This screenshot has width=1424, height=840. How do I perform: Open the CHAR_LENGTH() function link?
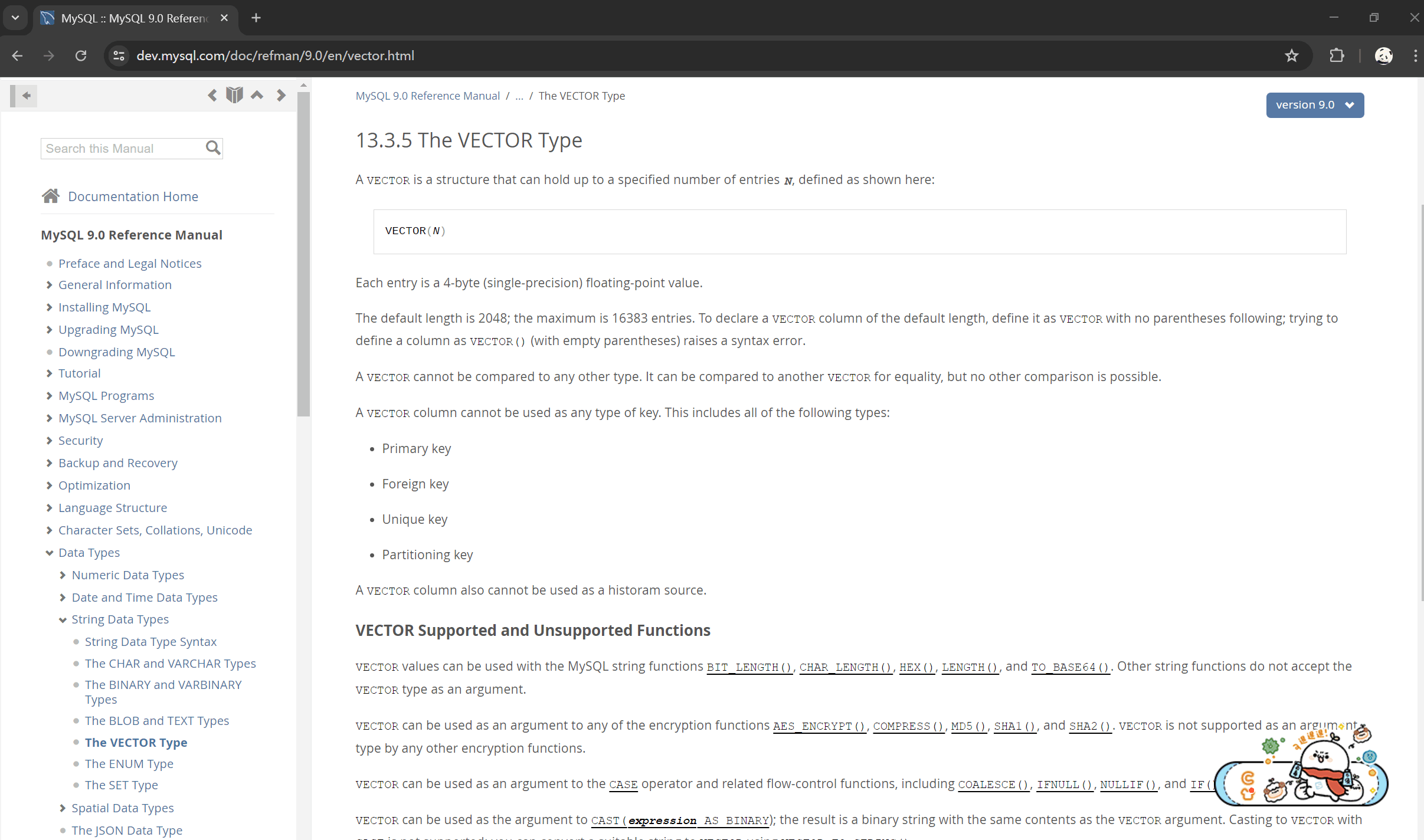click(x=846, y=667)
